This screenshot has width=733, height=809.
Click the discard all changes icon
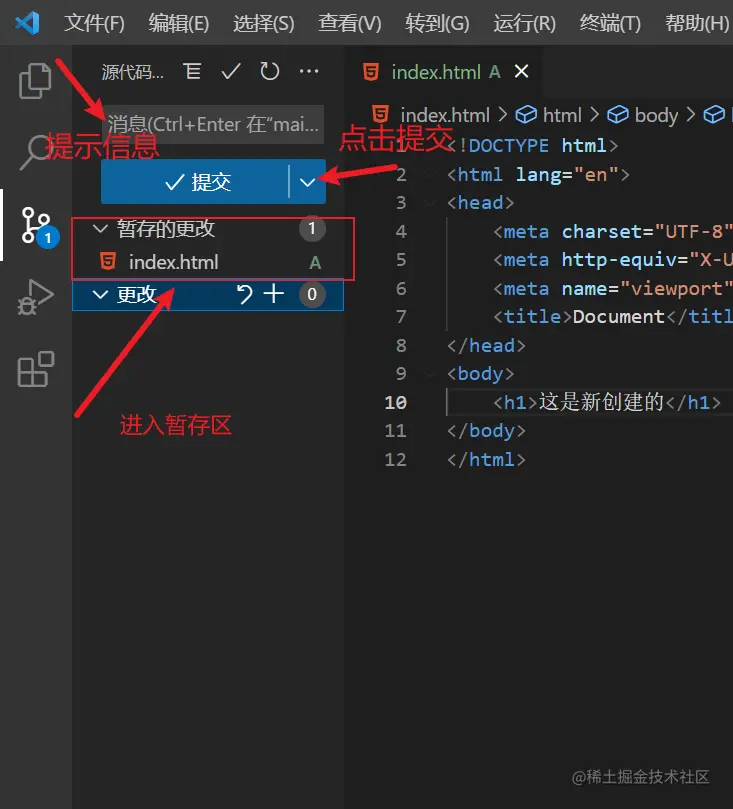[245, 294]
